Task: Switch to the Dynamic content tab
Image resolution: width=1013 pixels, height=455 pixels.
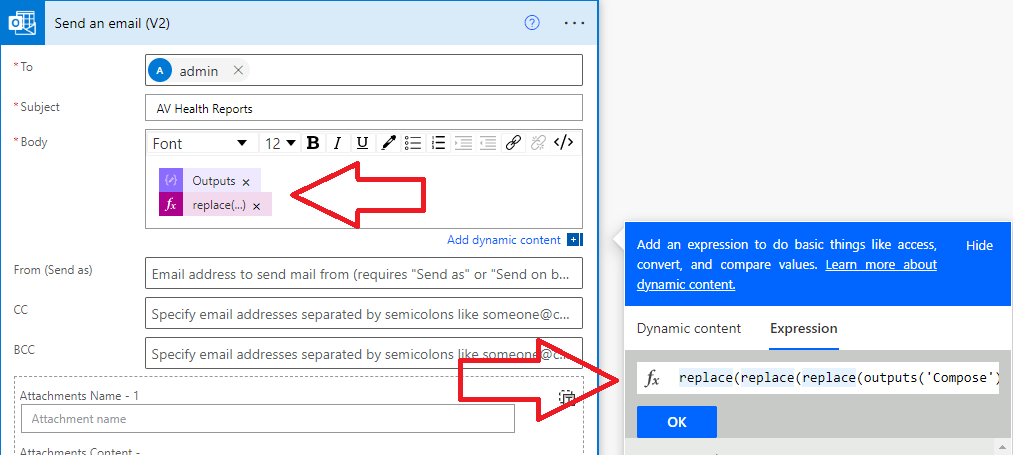Action: click(x=689, y=328)
